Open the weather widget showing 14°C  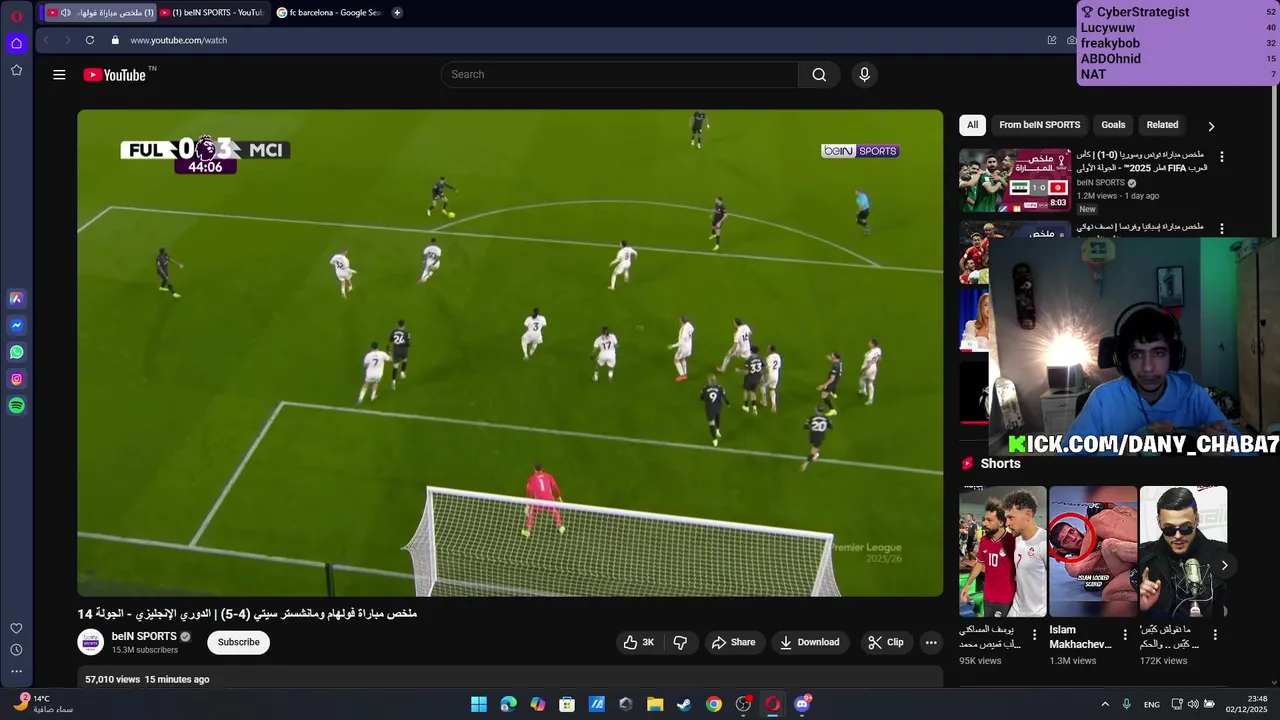45,704
